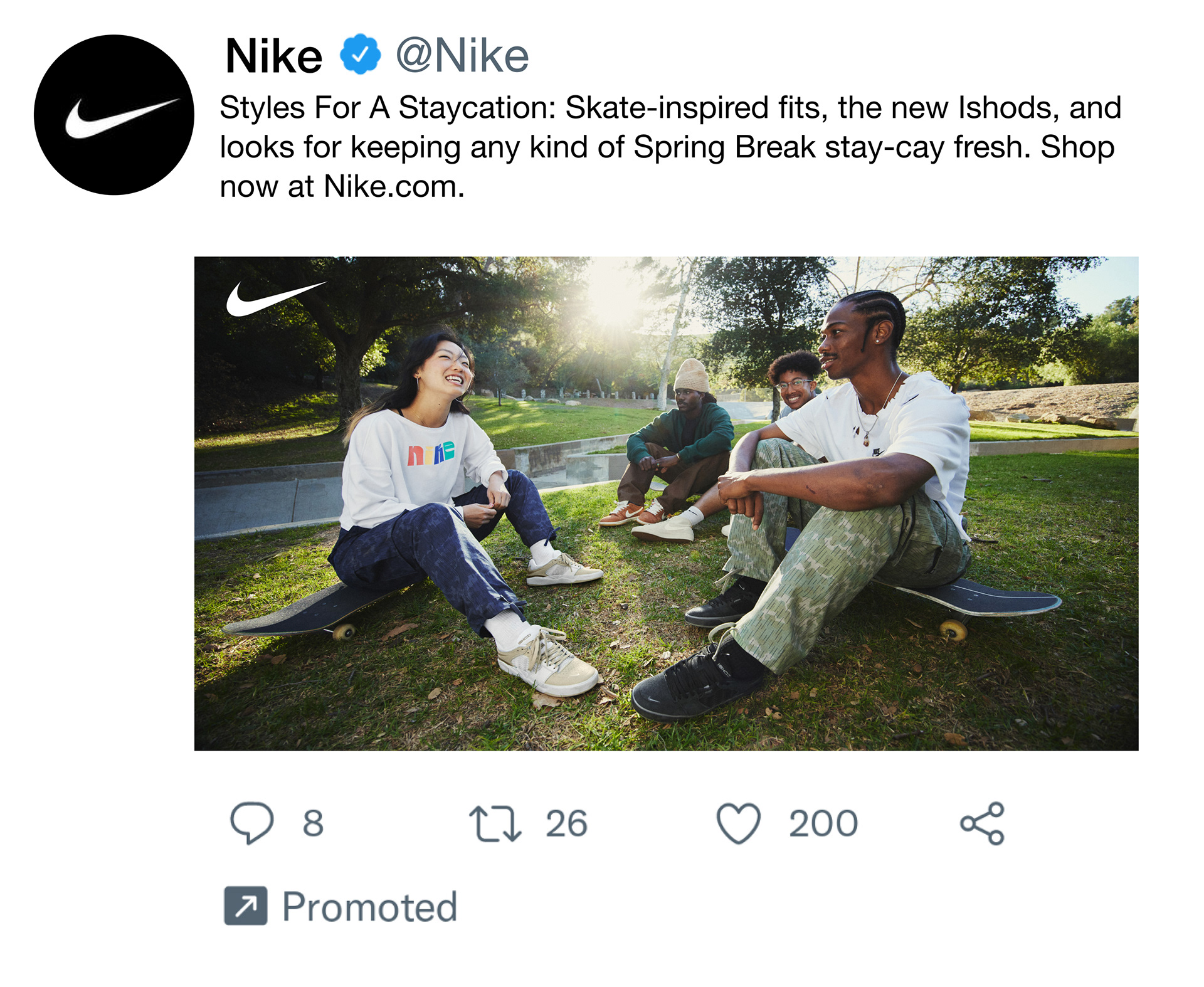Click the Promoted label text
Image resolution: width=1204 pixels, height=987 pixels.
[370, 907]
